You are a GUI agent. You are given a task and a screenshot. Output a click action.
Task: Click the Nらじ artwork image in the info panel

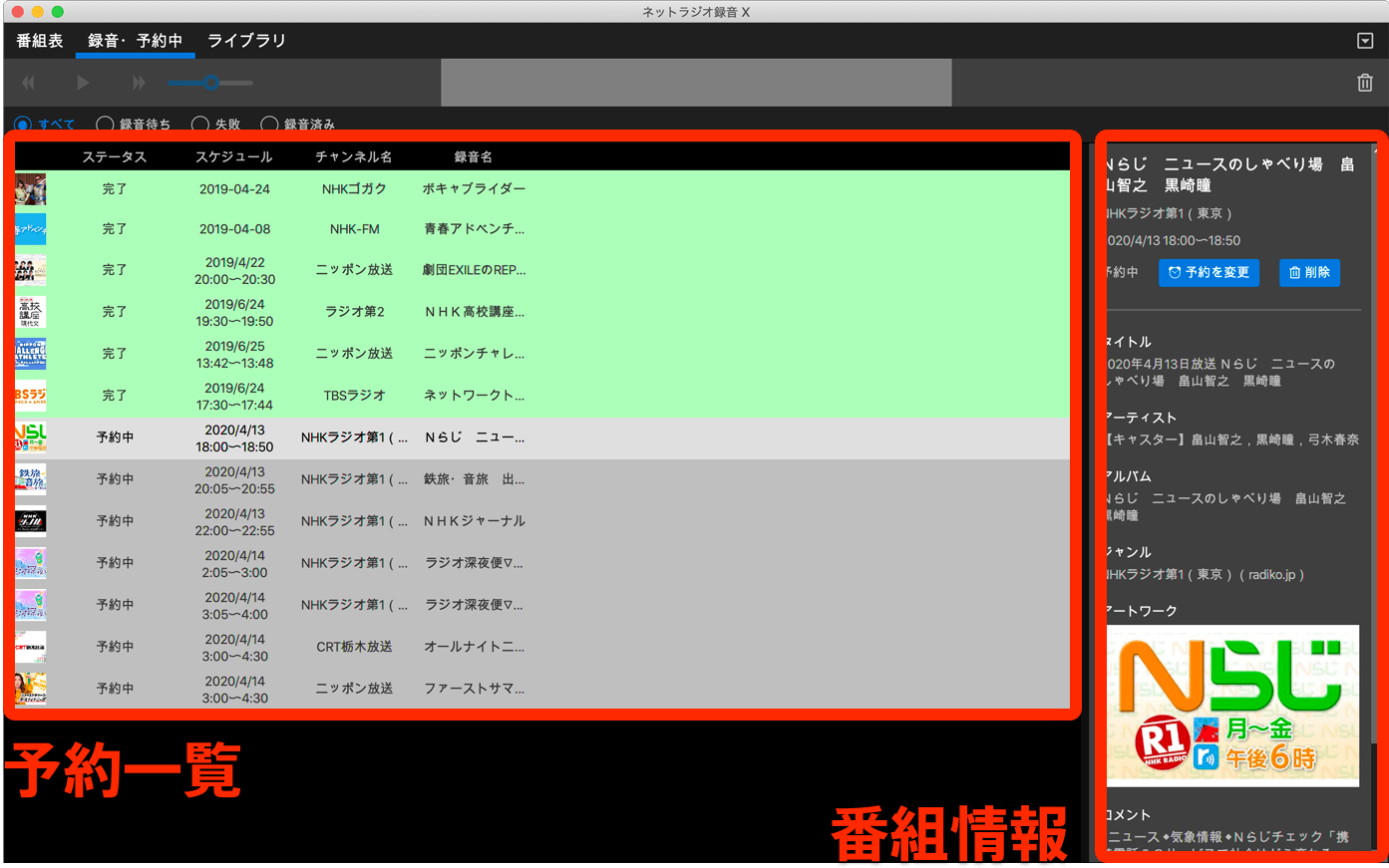click(x=1233, y=702)
